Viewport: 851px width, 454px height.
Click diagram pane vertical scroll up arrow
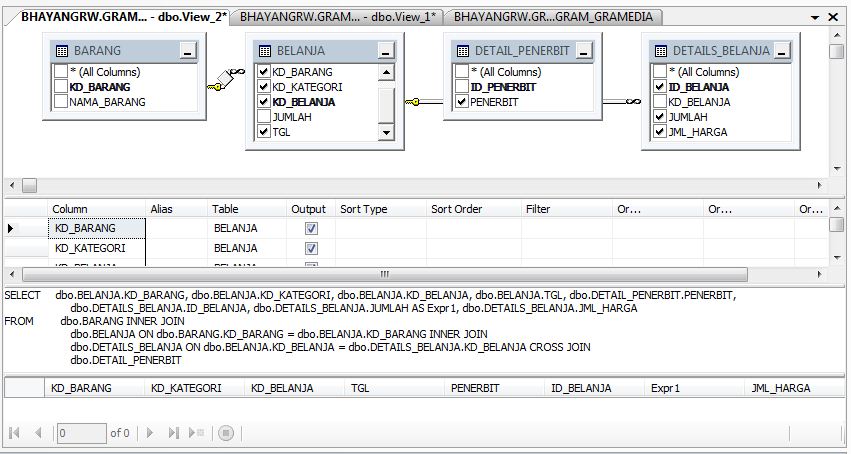pyautogui.click(x=836, y=36)
